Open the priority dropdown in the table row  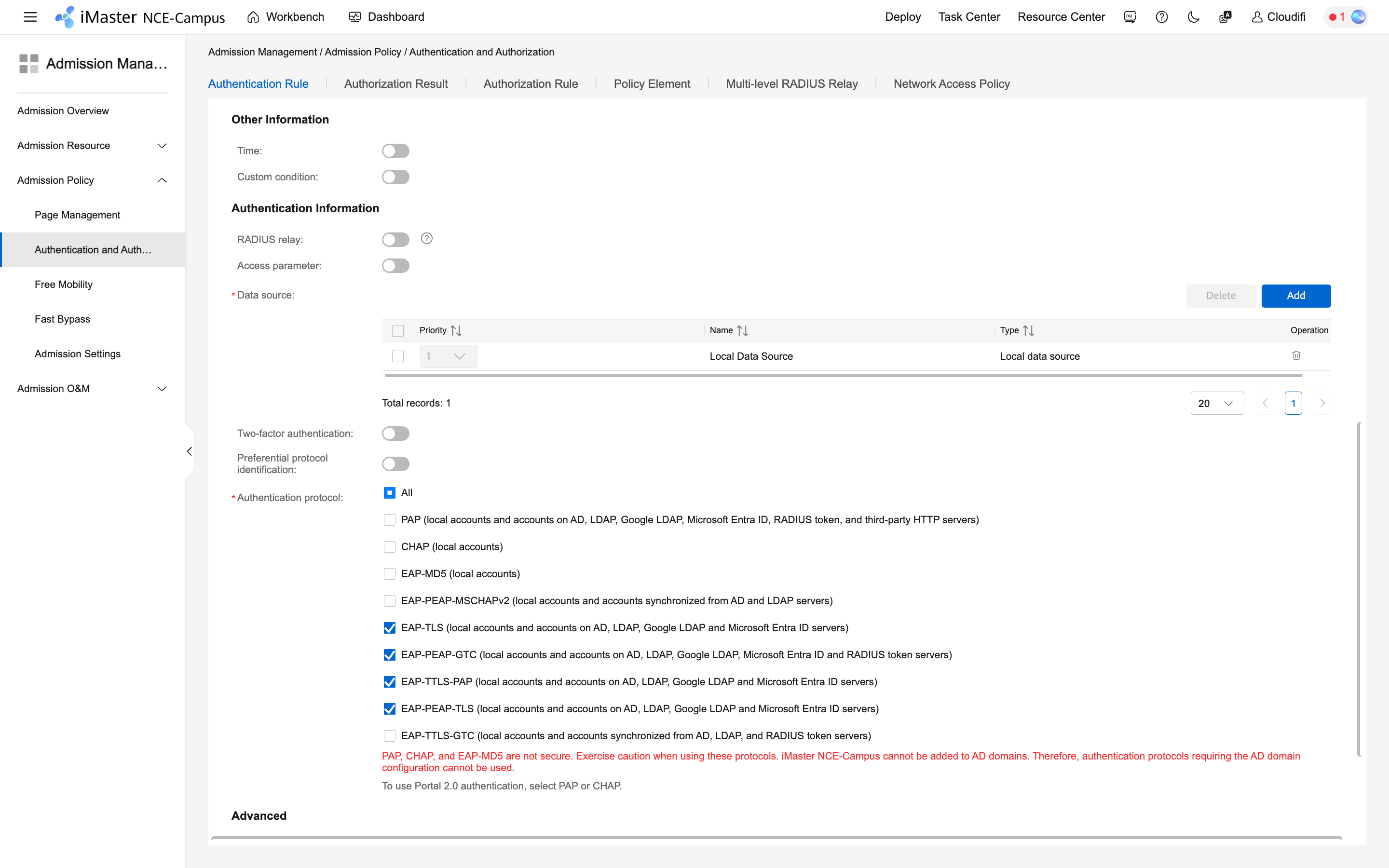(448, 356)
